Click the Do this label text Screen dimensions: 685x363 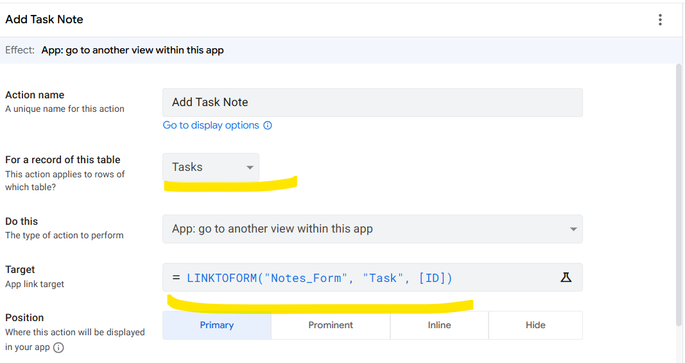coord(21,221)
